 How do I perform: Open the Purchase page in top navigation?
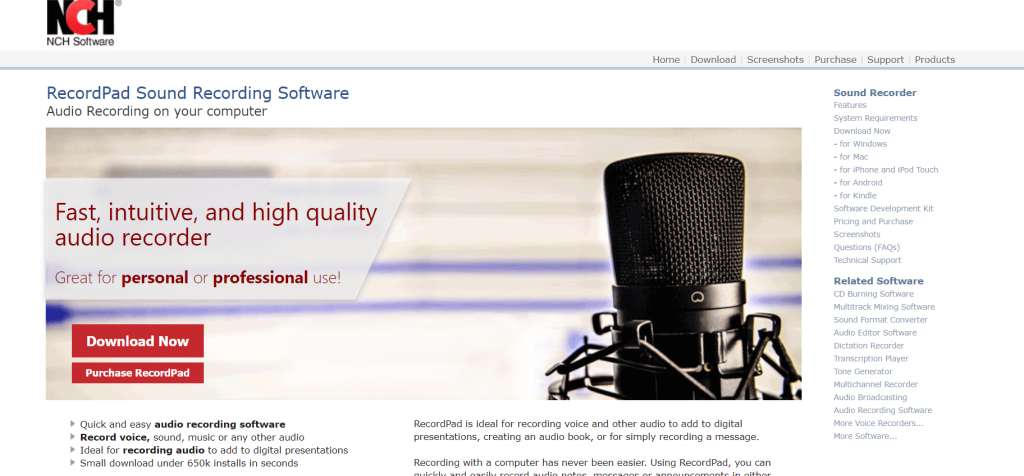click(x=835, y=59)
